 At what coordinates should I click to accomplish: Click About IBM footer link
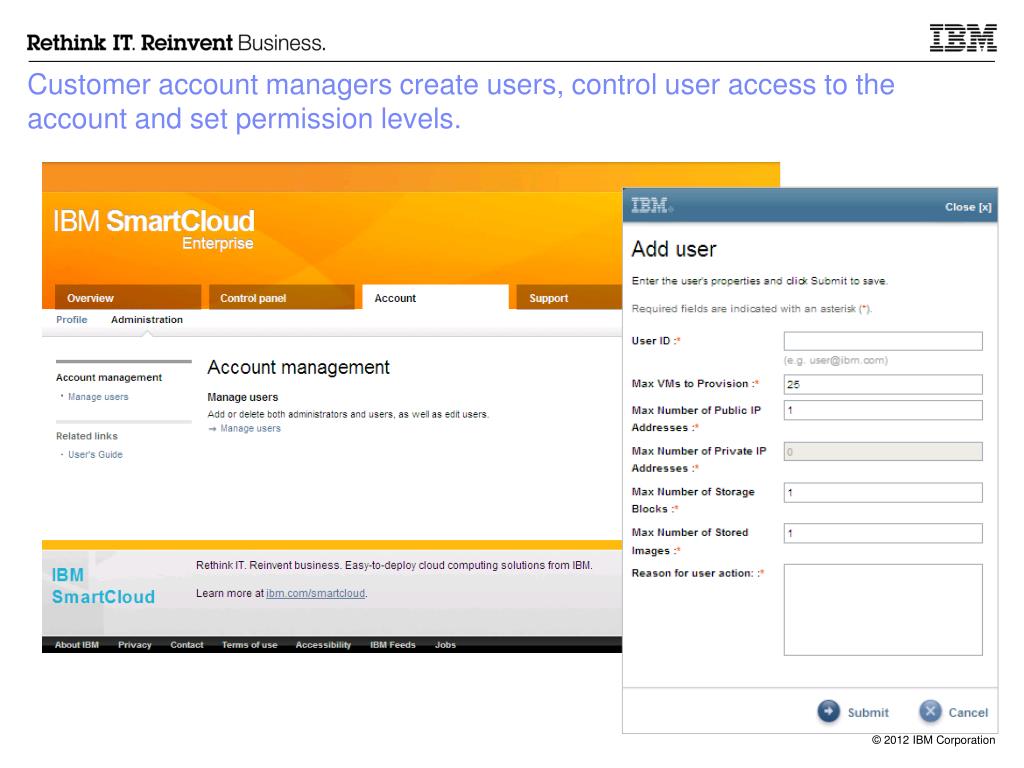[x=76, y=645]
